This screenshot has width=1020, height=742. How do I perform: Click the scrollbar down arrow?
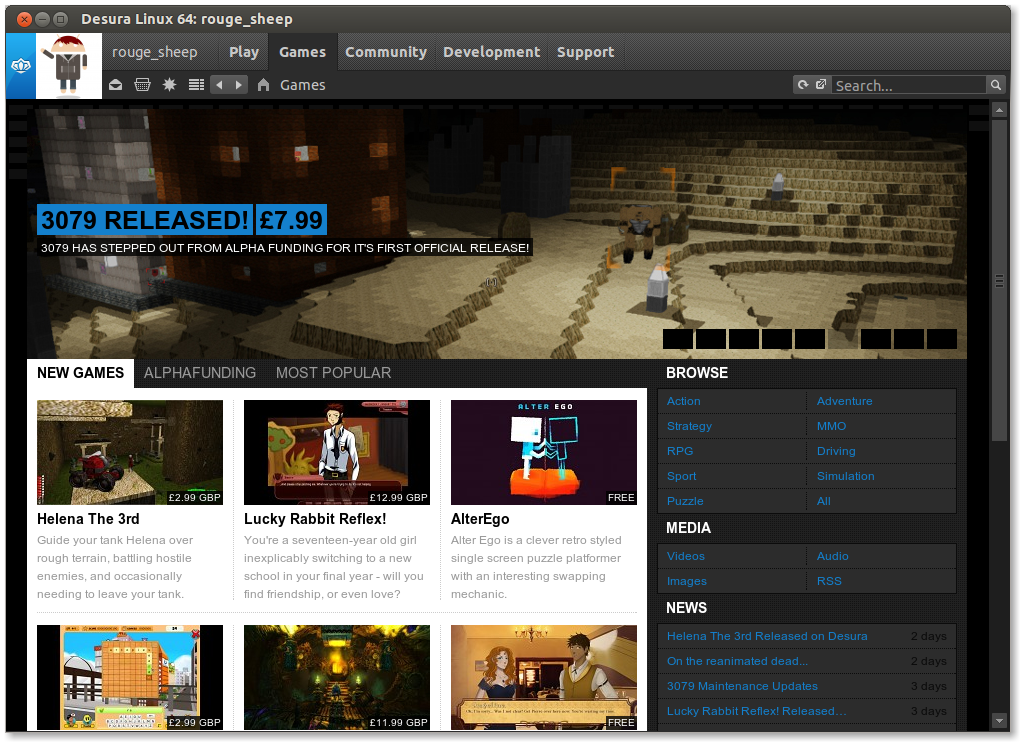tap(999, 721)
